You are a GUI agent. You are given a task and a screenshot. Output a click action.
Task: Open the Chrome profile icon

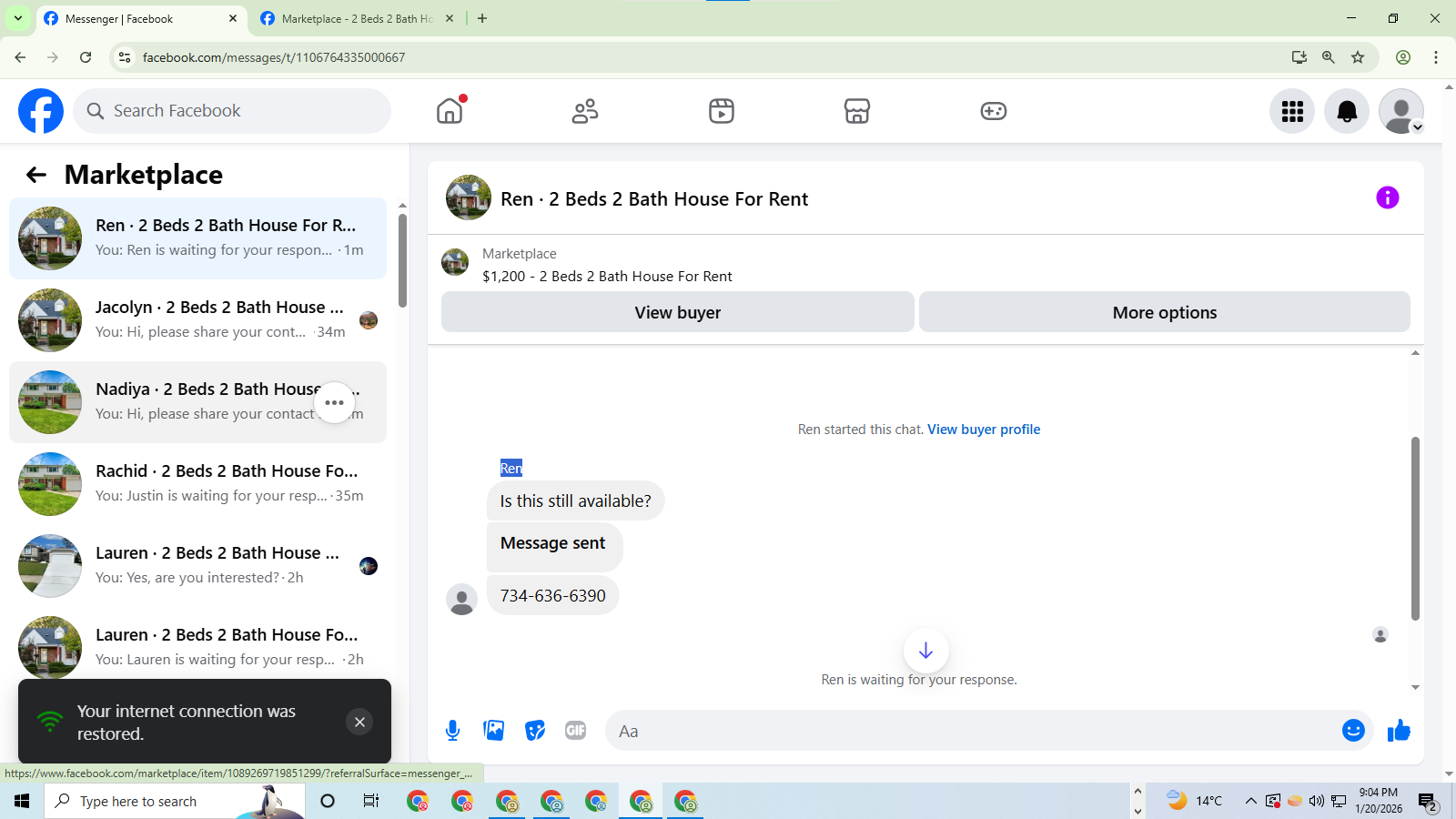1403,57
